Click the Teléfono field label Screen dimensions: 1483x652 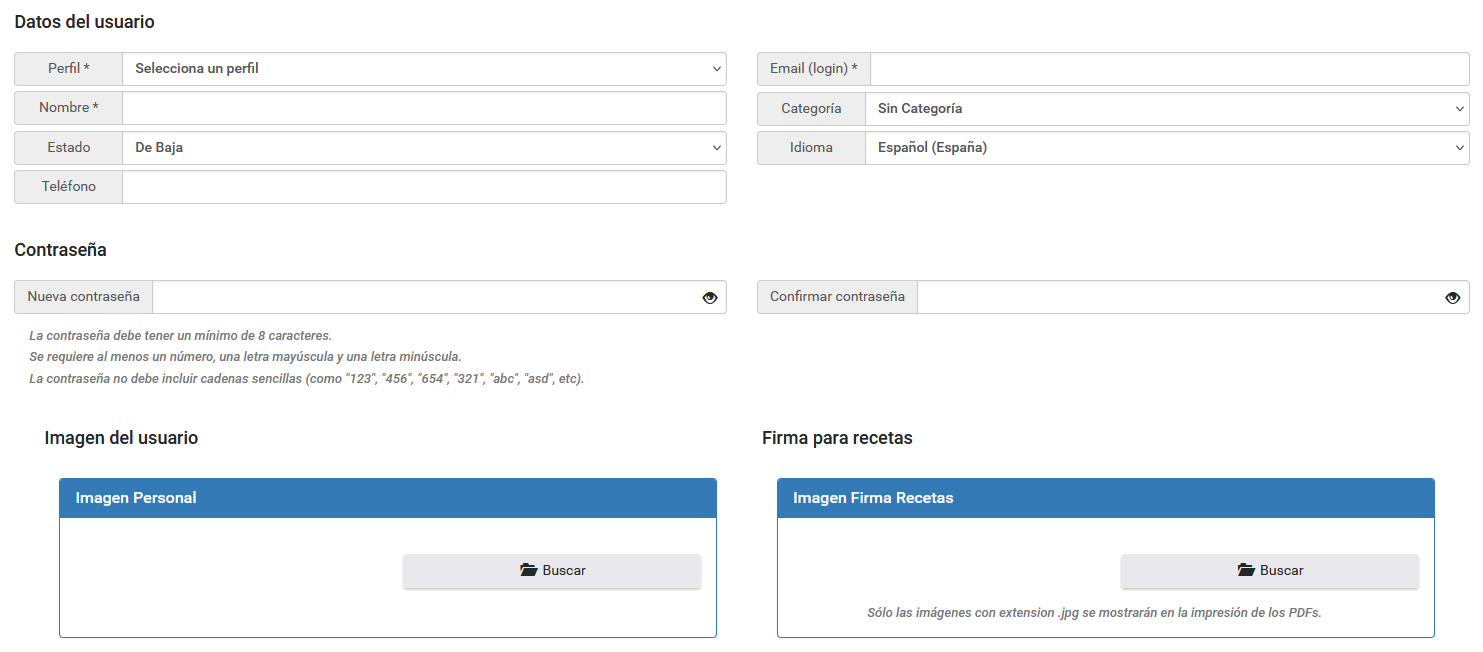(68, 187)
